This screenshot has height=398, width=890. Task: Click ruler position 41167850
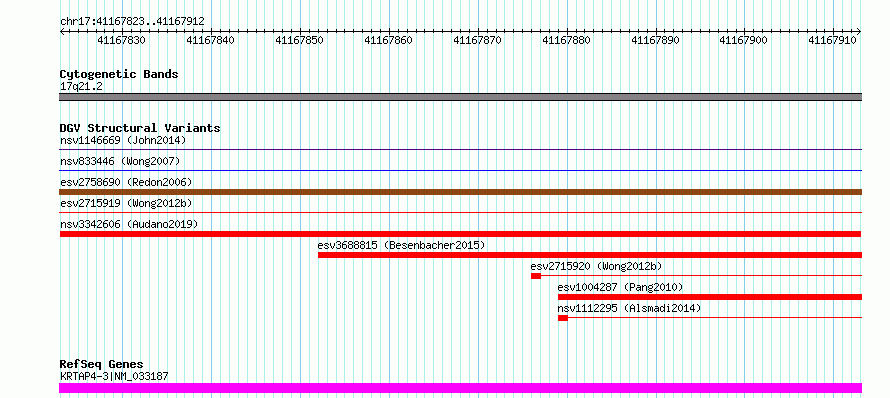pyautogui.click(x=299, y=40)
